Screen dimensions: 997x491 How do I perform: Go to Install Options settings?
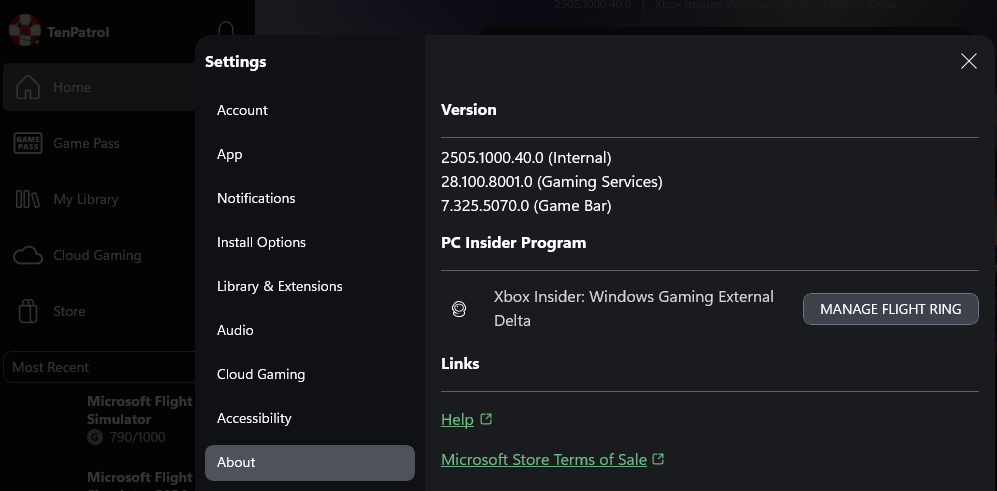coord(261,242)
